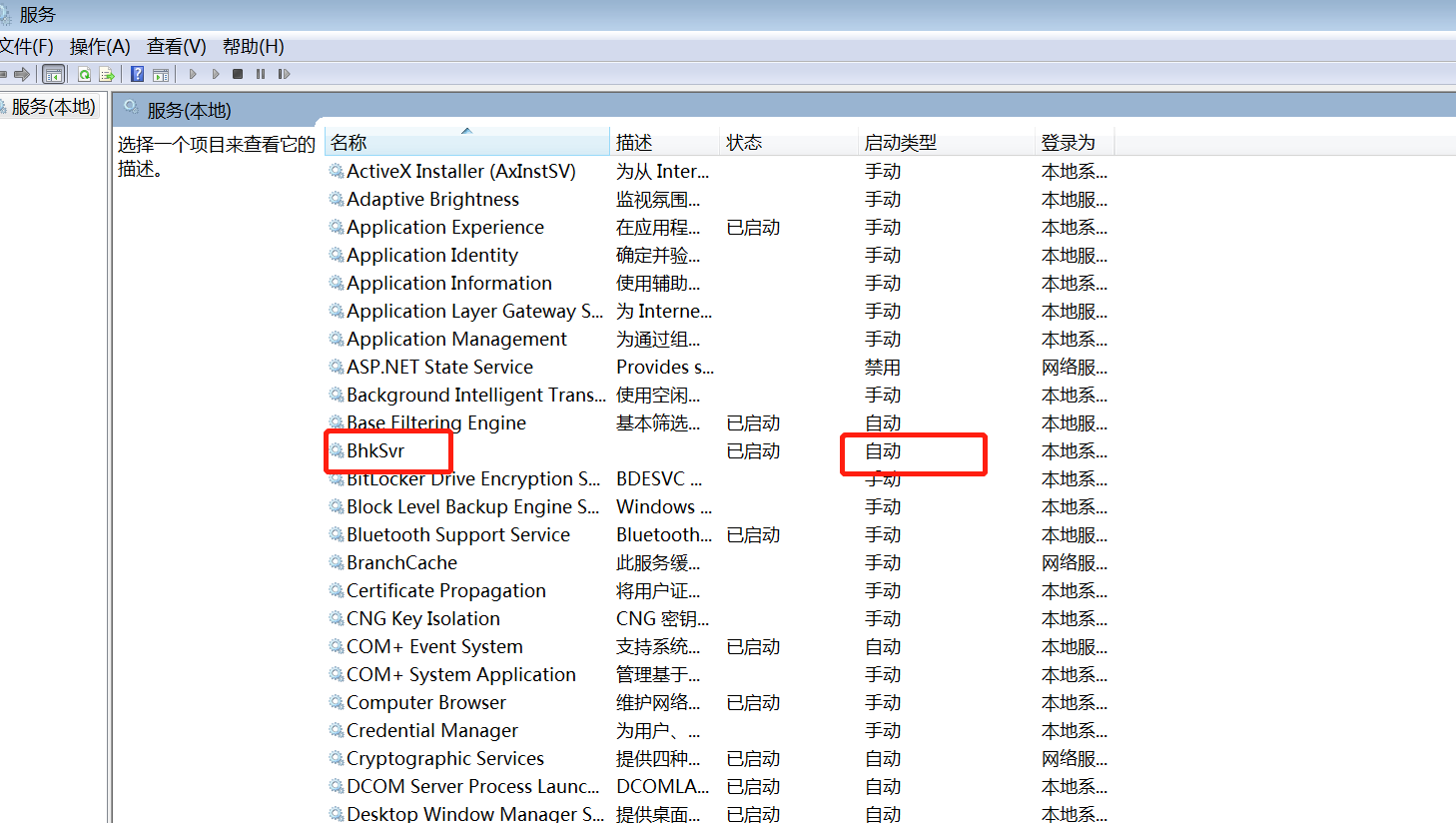Image resolution: width=1456 pixels, height=823 pixels.
Task: Open help via blue question mark icon
Action: click(x=138, y=74)
